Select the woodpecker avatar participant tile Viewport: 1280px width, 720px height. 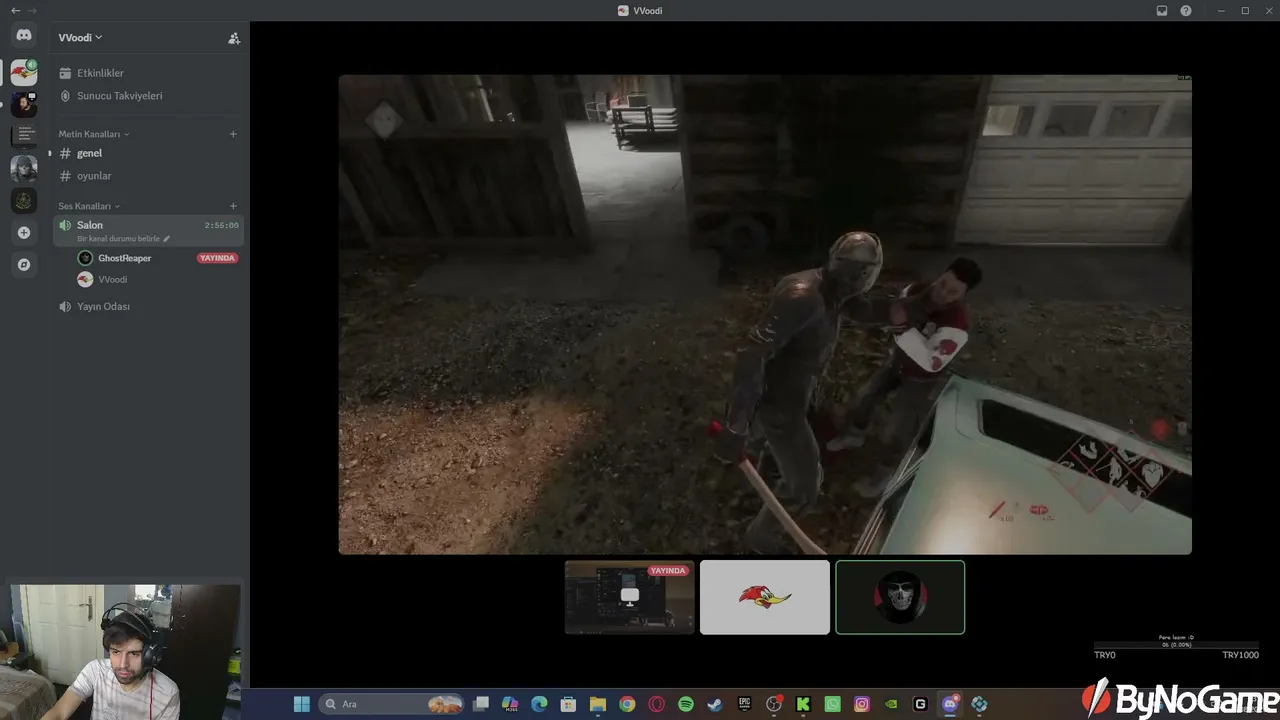765,597
